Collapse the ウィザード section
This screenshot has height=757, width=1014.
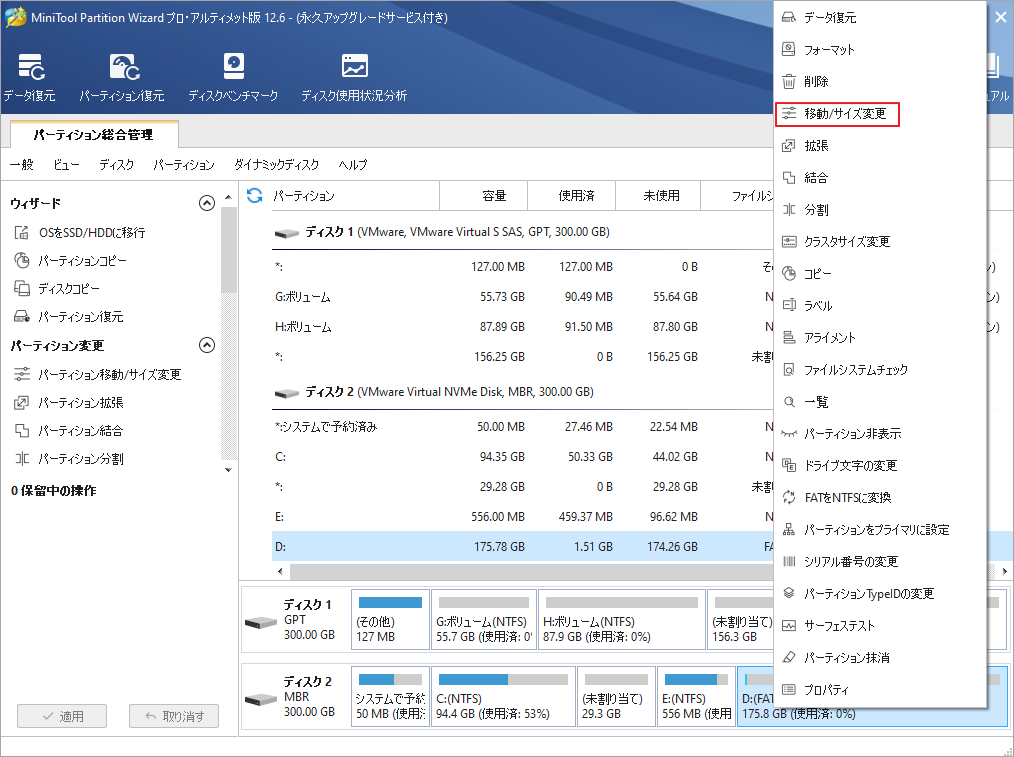click(207, 202)
